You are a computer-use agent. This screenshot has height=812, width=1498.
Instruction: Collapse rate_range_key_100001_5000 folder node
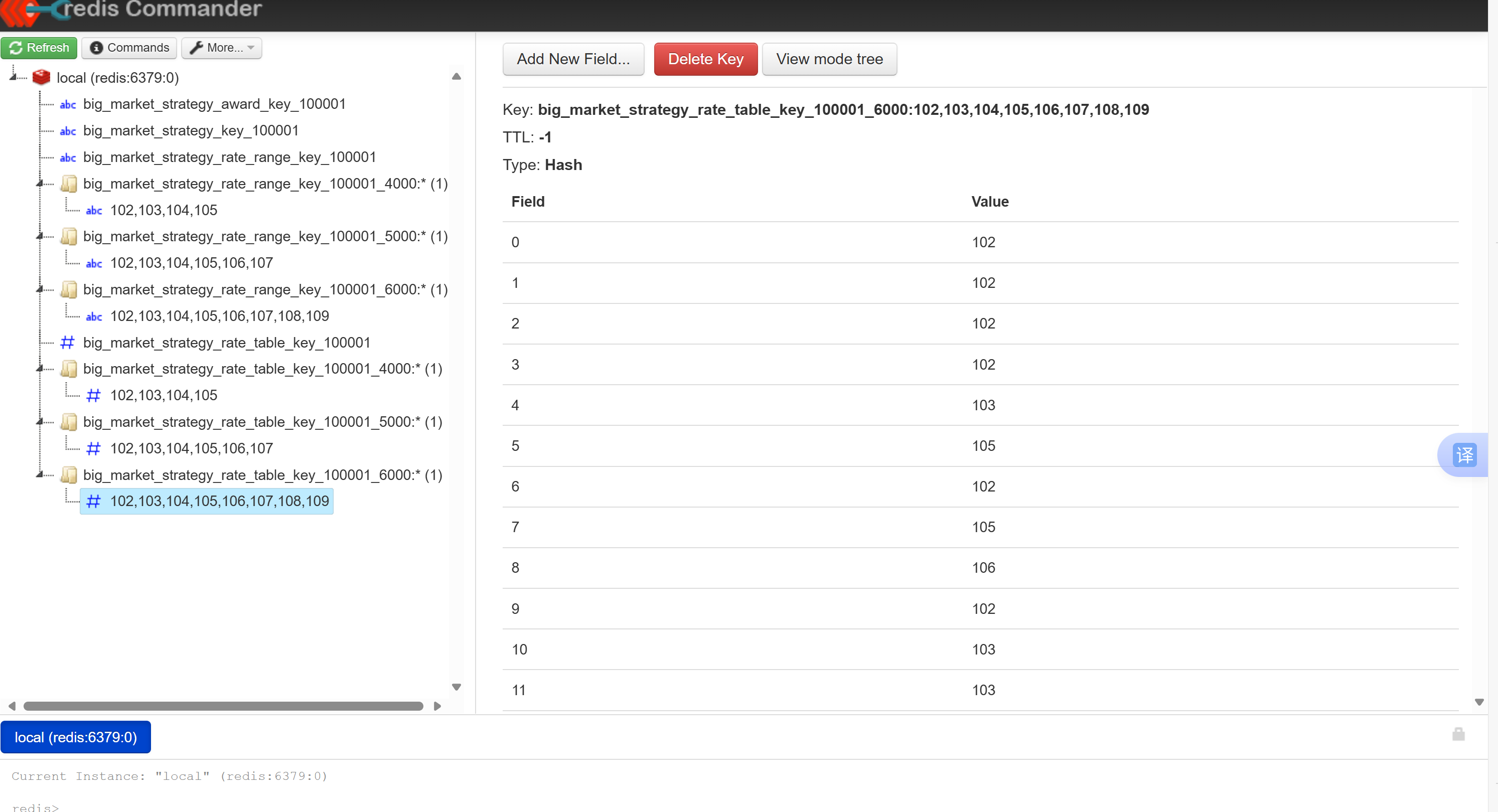click(40, 236)
